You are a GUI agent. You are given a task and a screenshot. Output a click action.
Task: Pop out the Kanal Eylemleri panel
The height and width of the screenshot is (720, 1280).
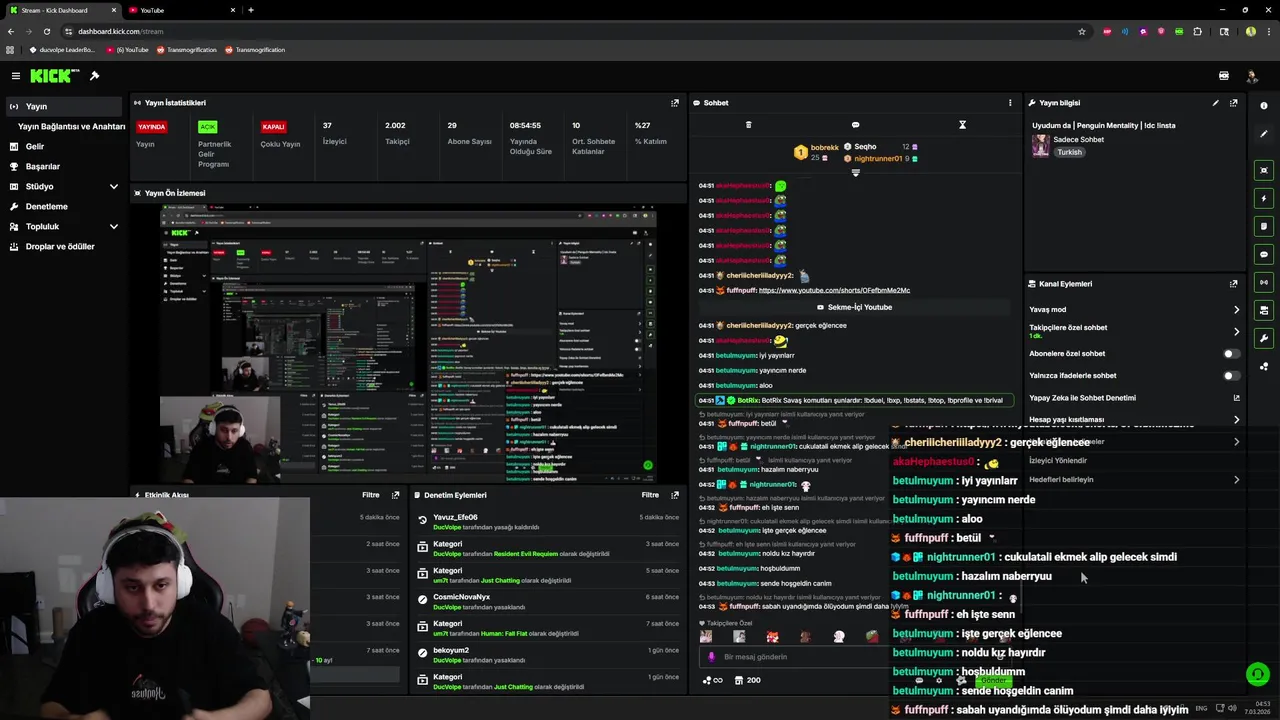[x=1234, y=284]
